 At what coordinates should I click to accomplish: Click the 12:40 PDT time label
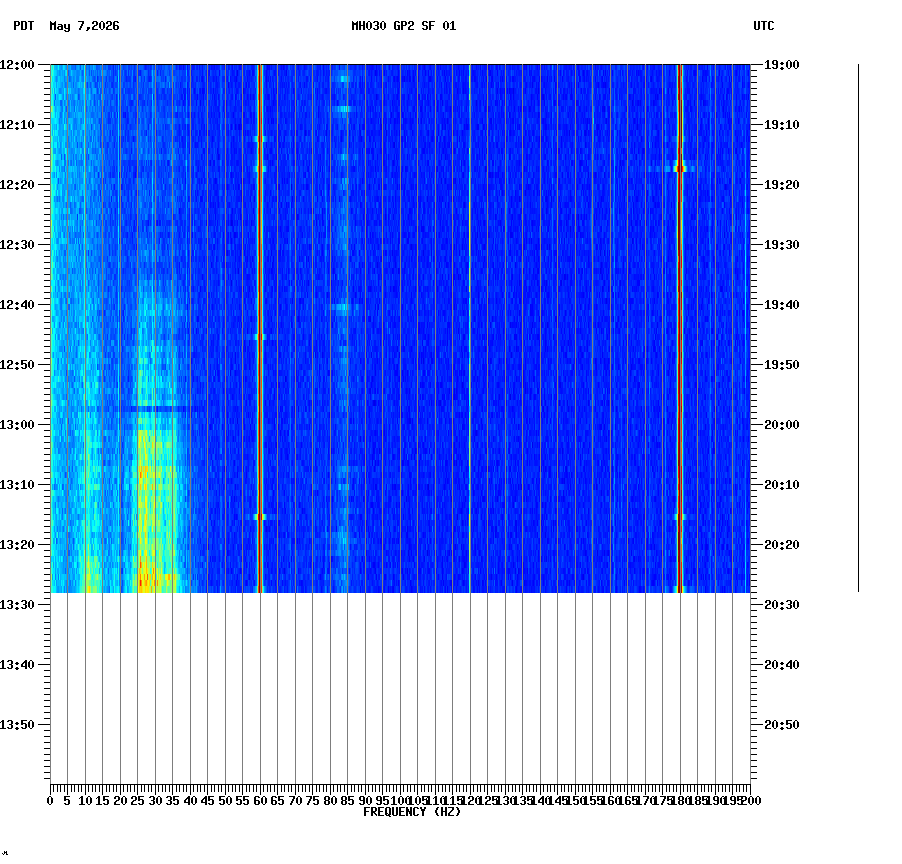pyautogui.click(x=17, y=305)
